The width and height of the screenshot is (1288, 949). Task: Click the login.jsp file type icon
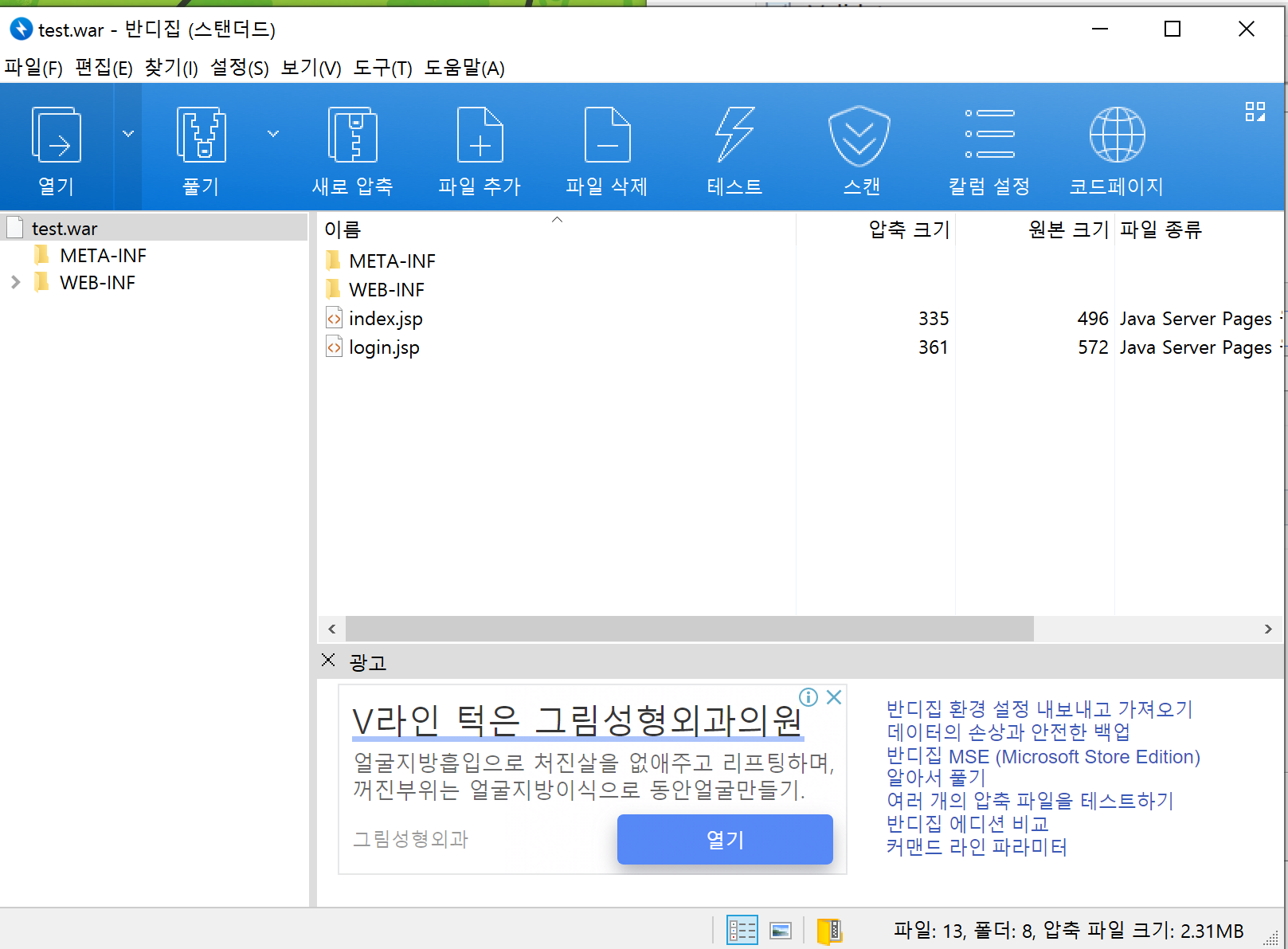(334, 347)
